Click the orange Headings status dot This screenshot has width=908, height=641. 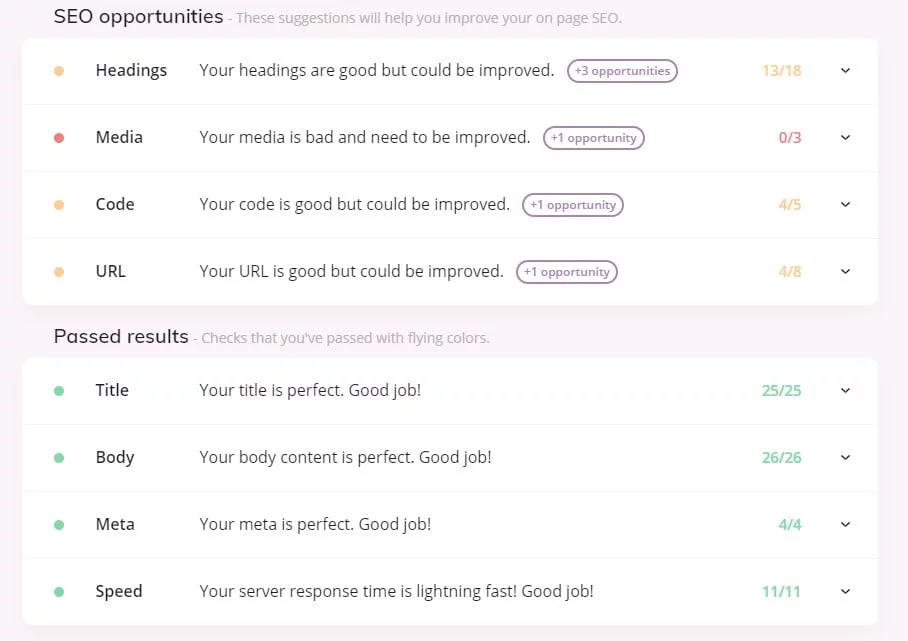coord(59,71)
